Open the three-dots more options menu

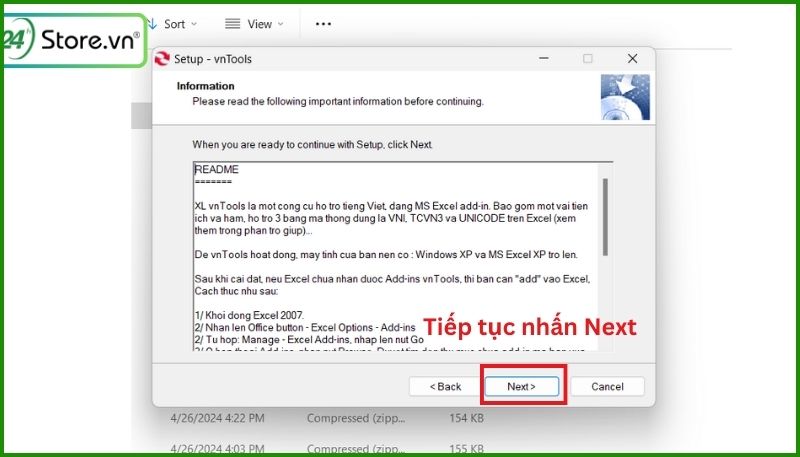[323, 24]
